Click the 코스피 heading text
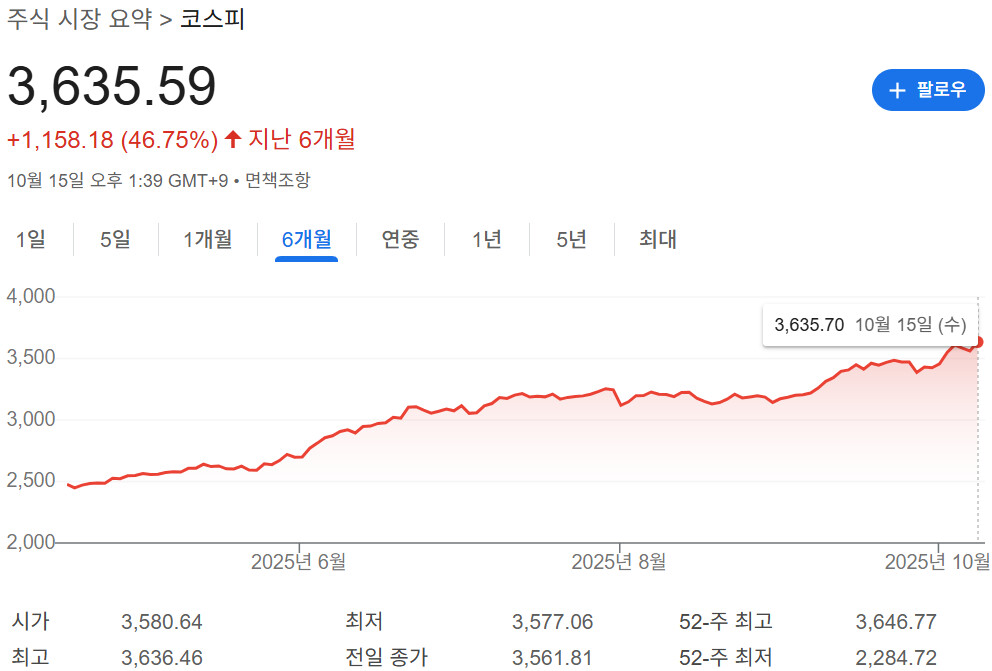The image size is (992, 671). (212, 20)
